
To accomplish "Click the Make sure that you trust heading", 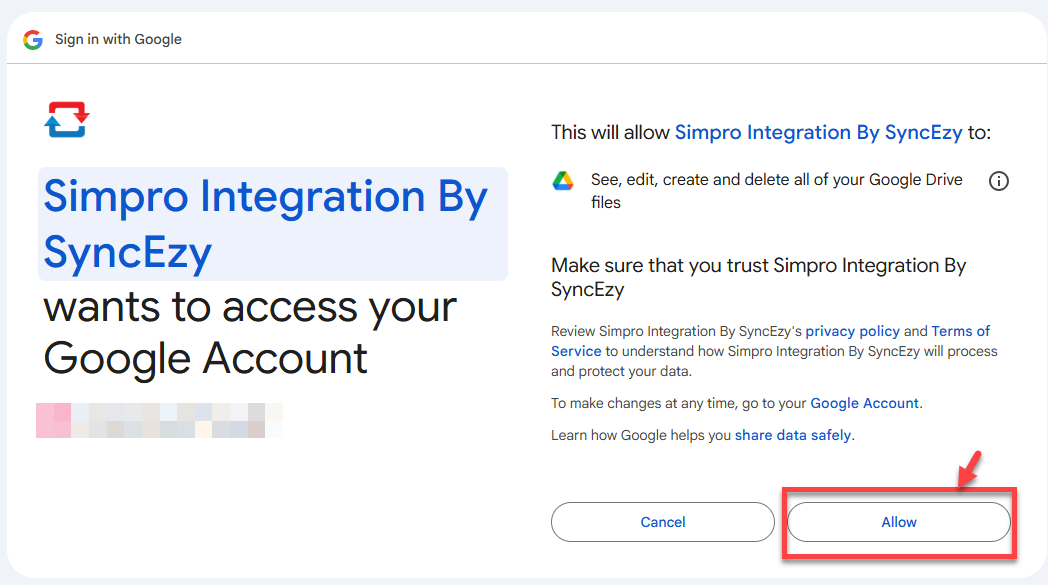I will tap(759, 277).
